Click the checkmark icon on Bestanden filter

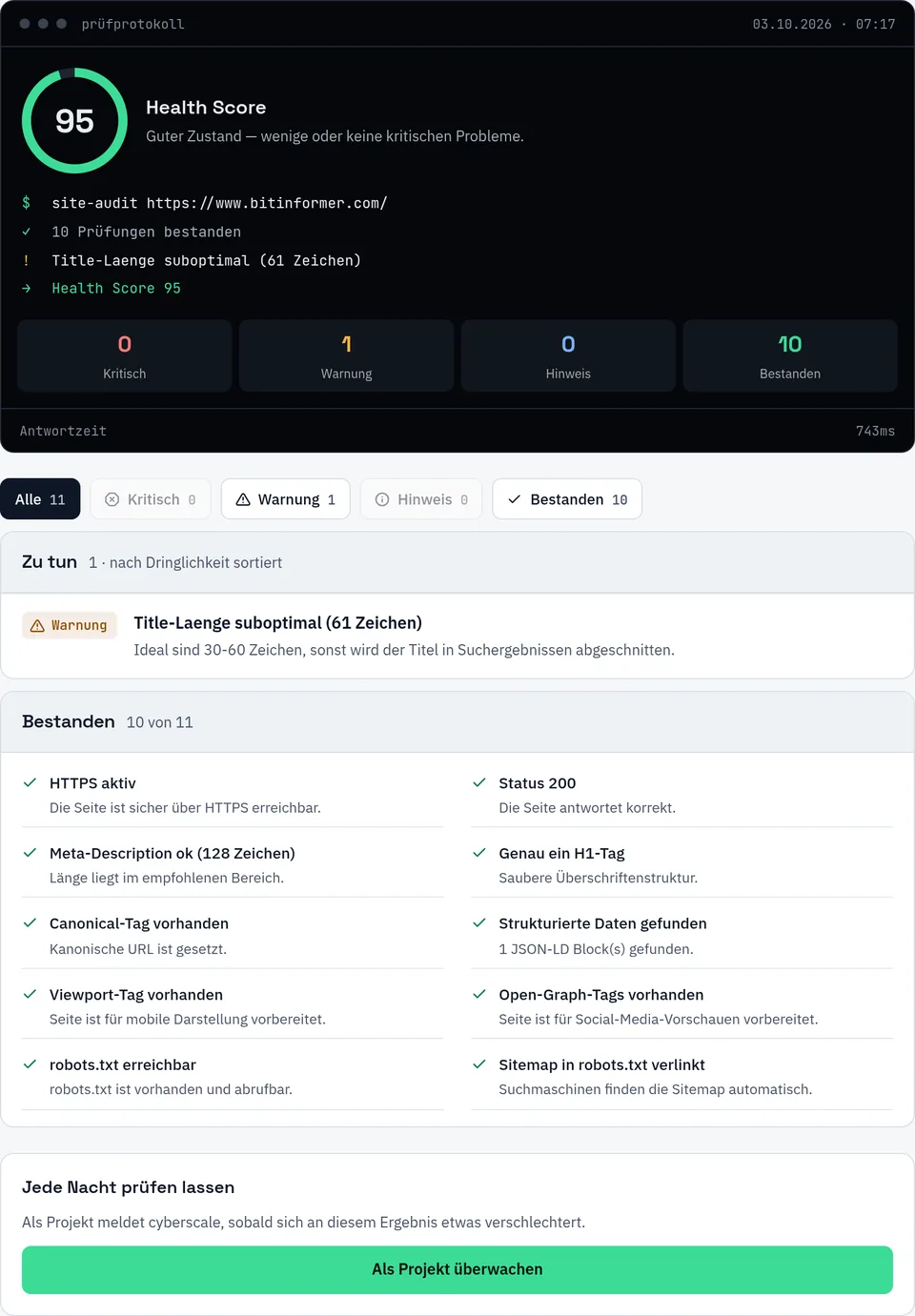tap(515, 499)
